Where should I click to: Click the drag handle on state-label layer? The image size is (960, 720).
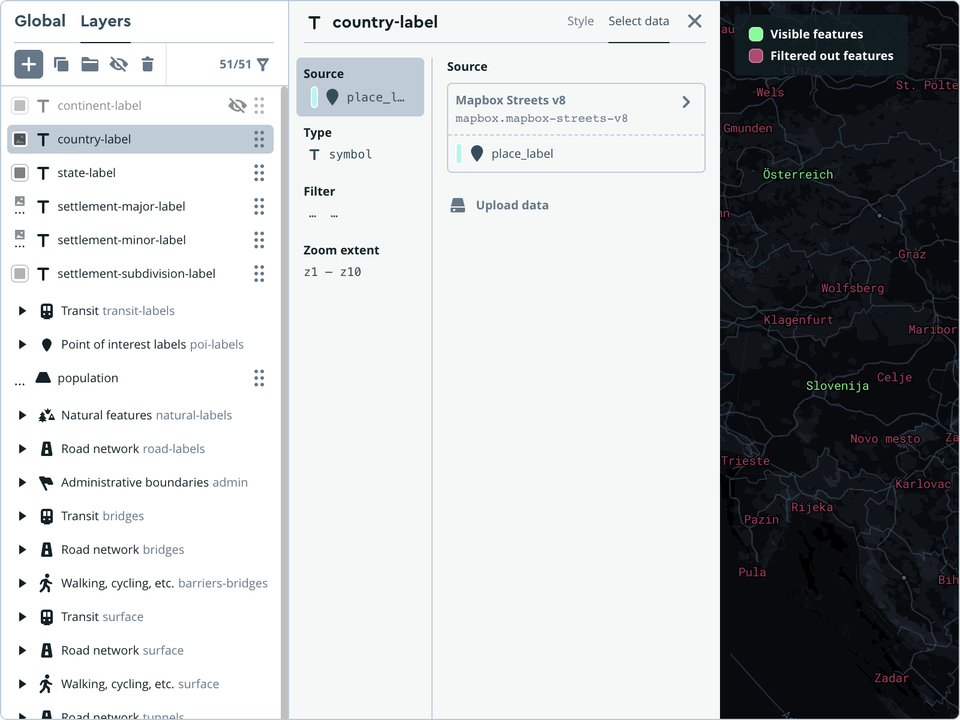(259, 173)
